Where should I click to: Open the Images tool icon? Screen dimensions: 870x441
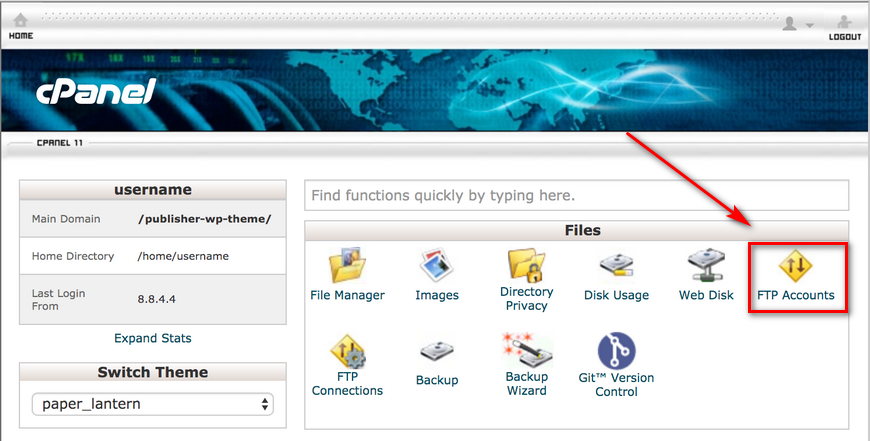[x=437, y=265]
